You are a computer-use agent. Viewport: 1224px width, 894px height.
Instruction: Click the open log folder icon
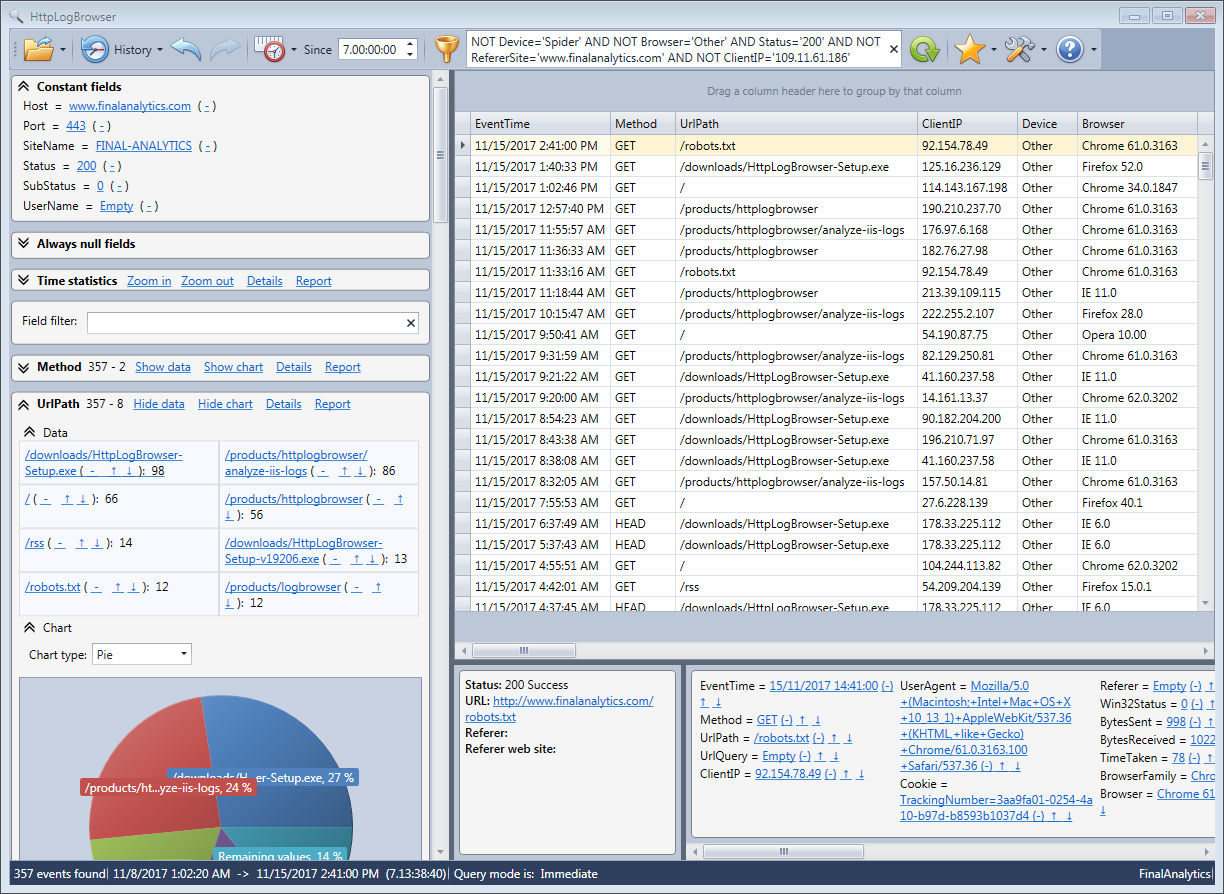[37, 49]
